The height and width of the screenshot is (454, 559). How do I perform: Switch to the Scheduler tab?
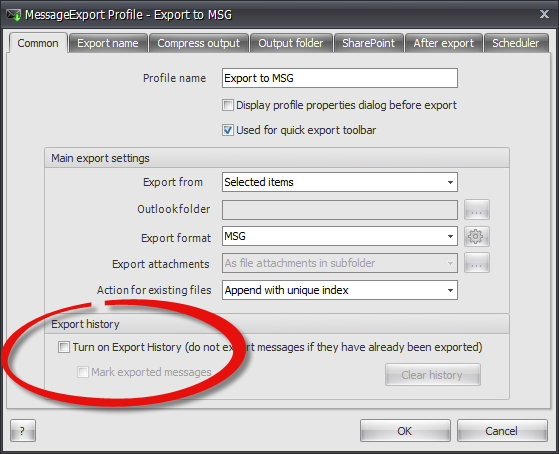point(516,43)
